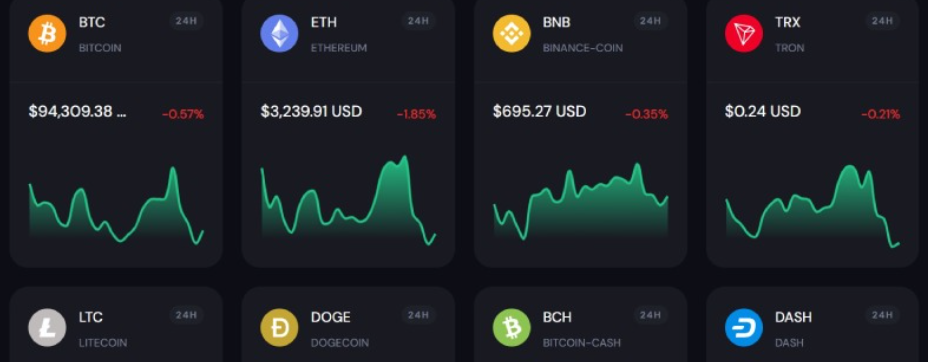Select the 24H period on BNB card
The image size is (928, 362).
point(650,21)
